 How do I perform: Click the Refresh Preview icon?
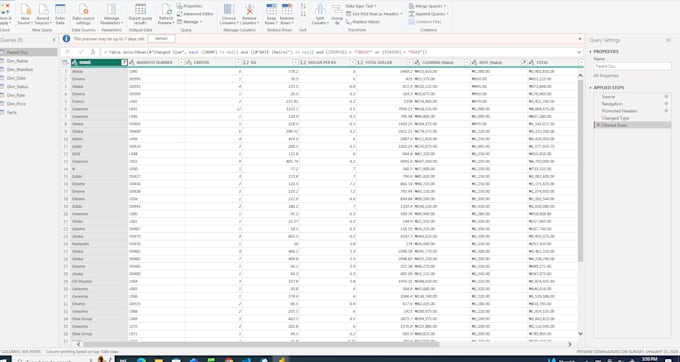click(166, 10)
